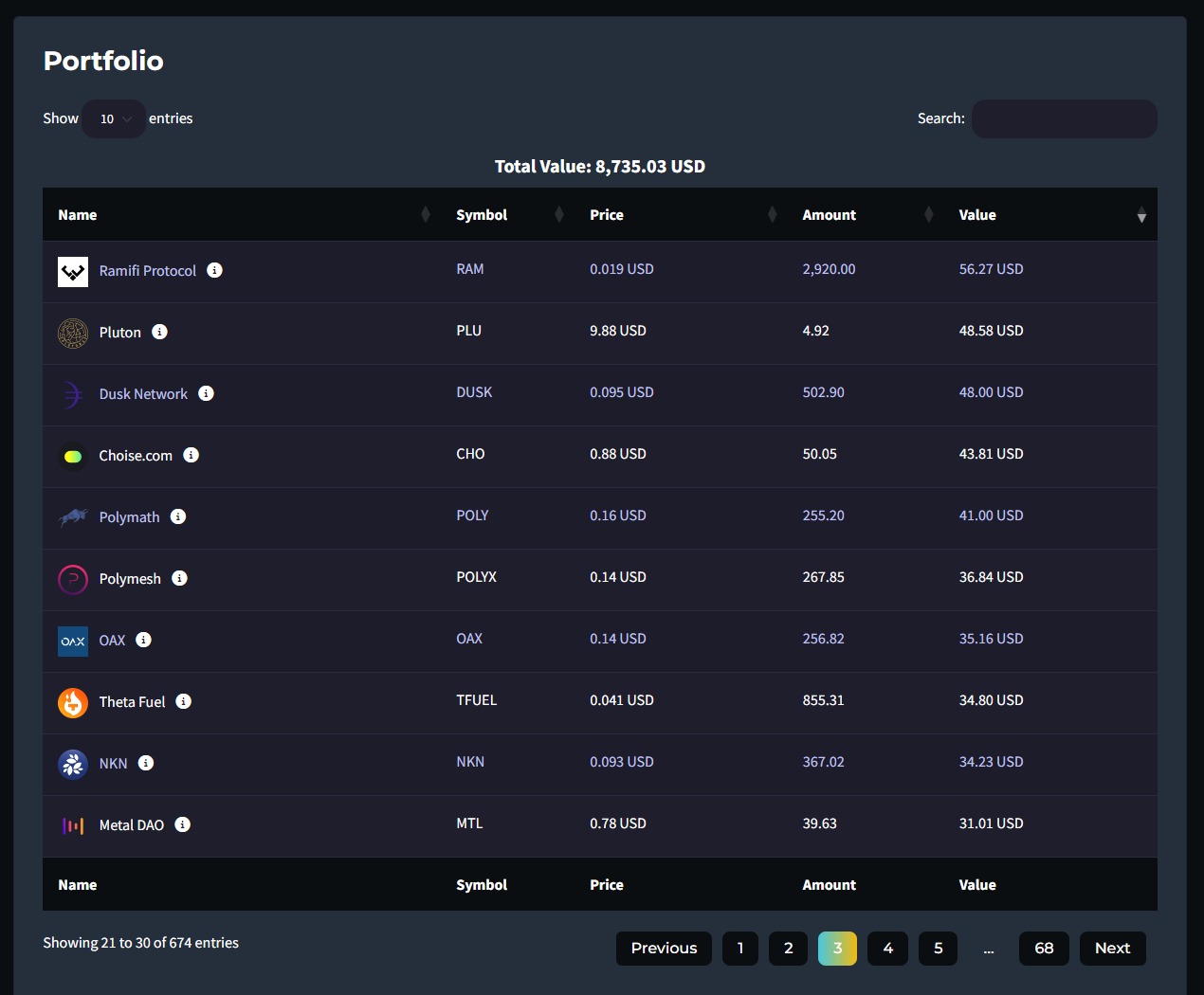This screenshot has height=995, width=1204.
Task: Click the Polymesh logo icon
Action: (x=73, y=580)
